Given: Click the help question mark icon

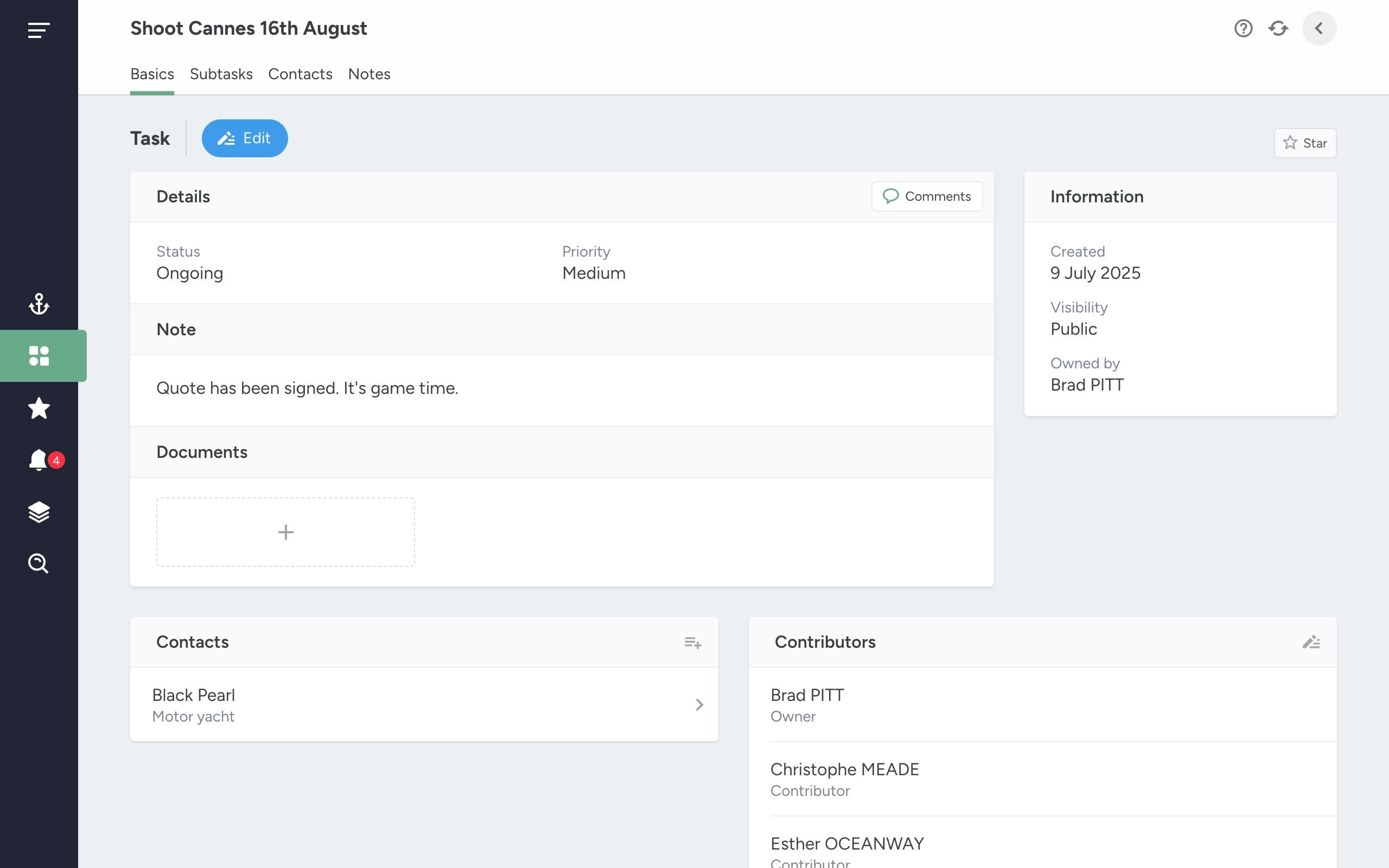Looking at the screenshot, I should [x=1243, y=28].
